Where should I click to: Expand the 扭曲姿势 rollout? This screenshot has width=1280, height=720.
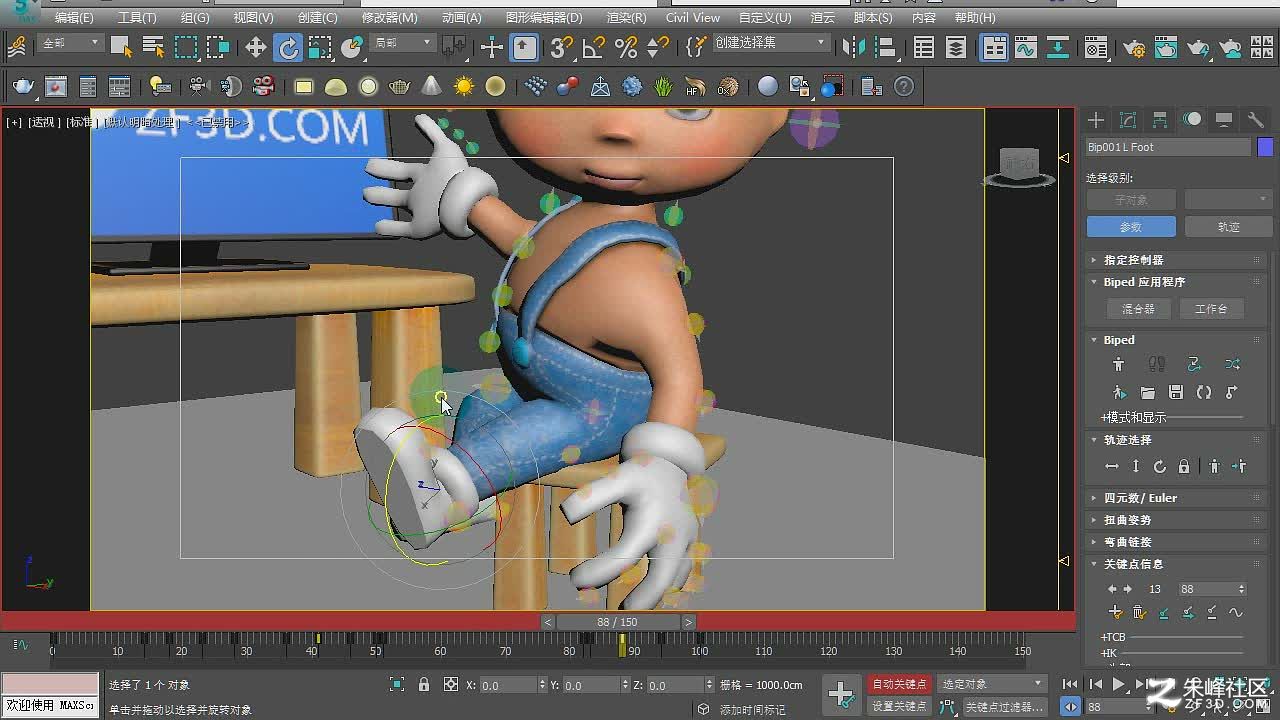pos(1176,520)
